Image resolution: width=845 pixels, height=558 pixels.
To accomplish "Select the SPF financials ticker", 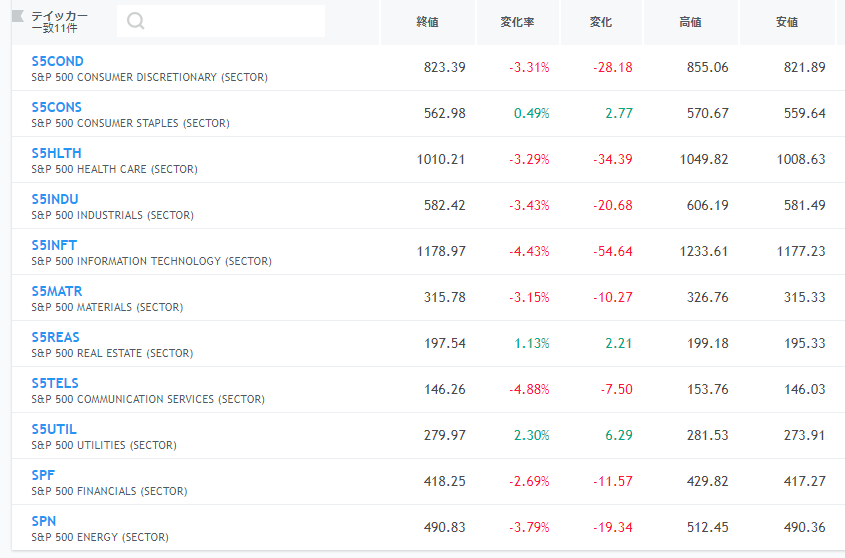I will tap(43, 475).
